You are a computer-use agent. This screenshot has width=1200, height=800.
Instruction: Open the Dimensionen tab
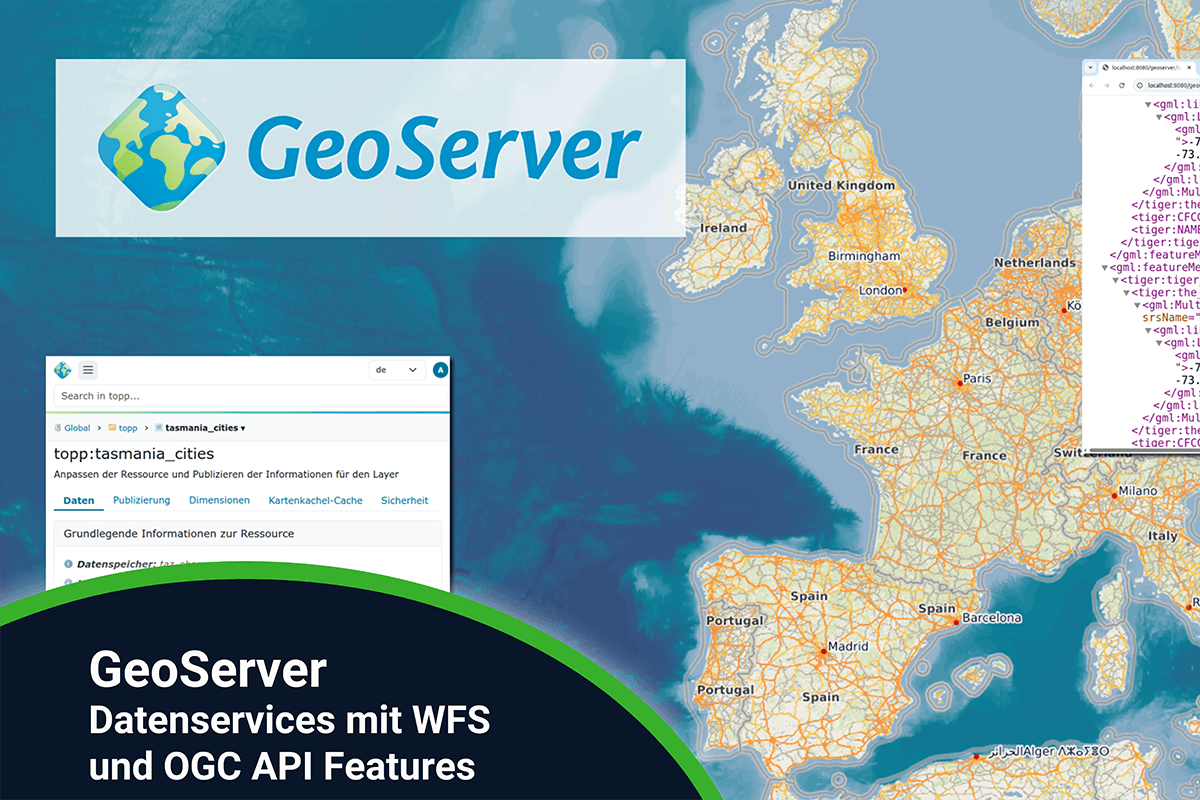coord(219,500)
